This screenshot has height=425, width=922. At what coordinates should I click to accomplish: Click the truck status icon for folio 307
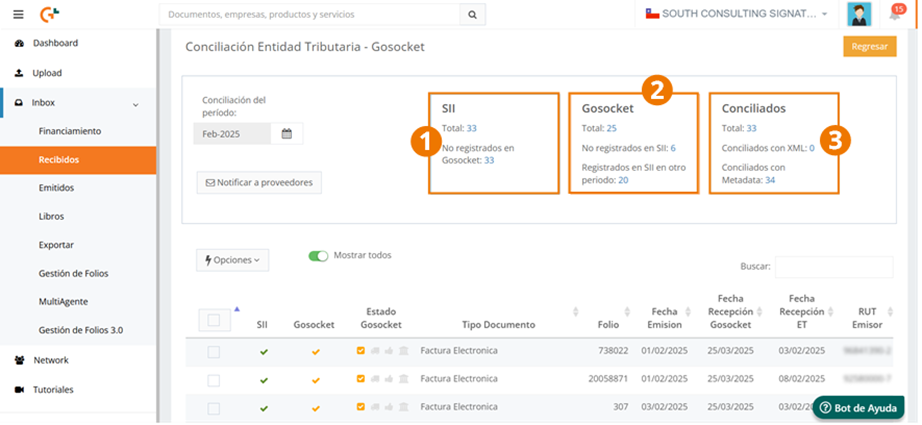pos(375,407)
